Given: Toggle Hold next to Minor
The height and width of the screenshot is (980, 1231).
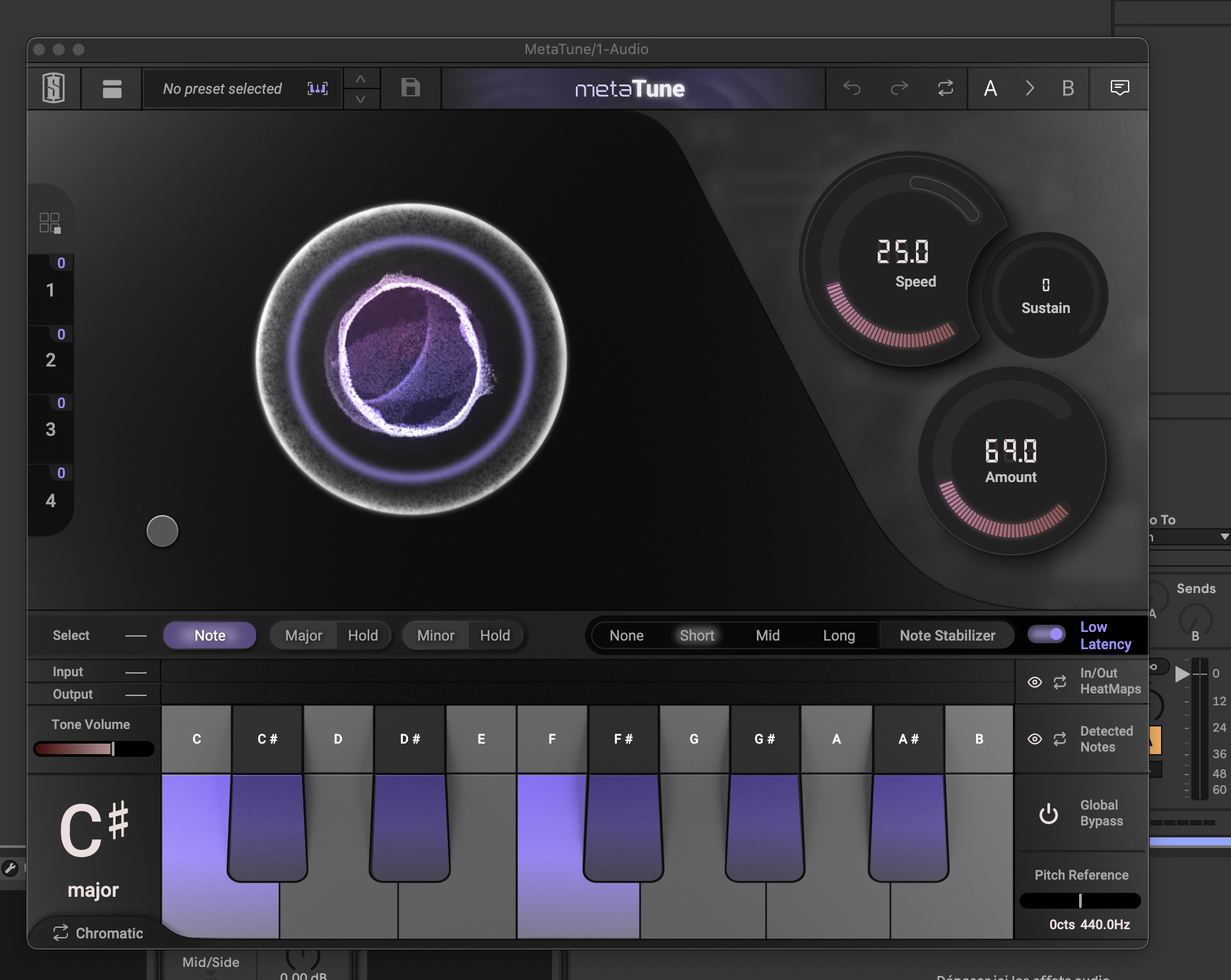Looking at the screenshot, I should (x=495, y=635).
